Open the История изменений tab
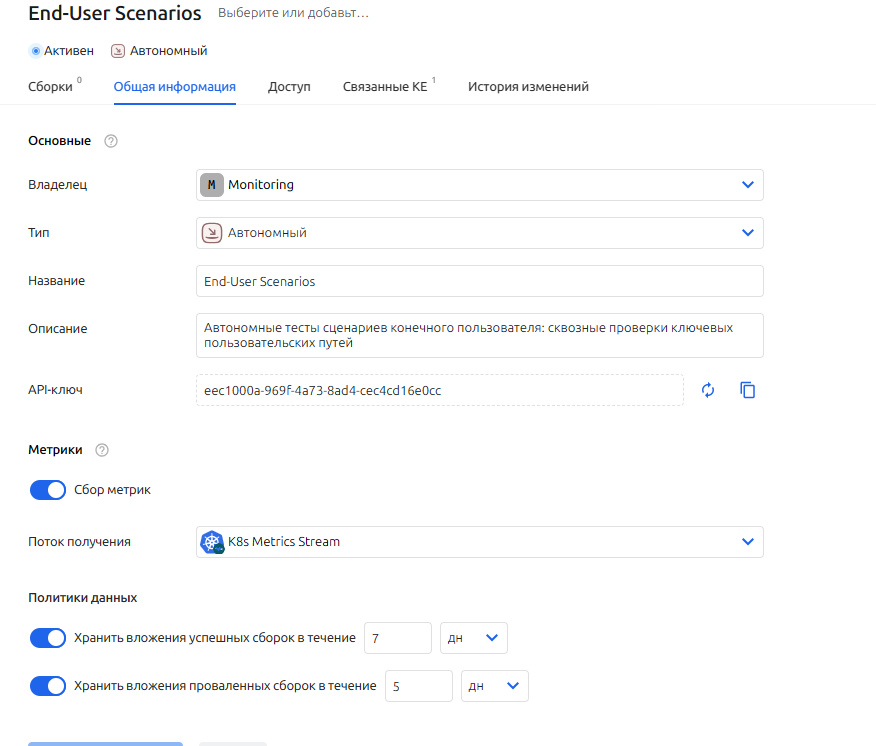The width and height of the screenshot is (876, 746). pyautogui.click(x=529, y=87)
